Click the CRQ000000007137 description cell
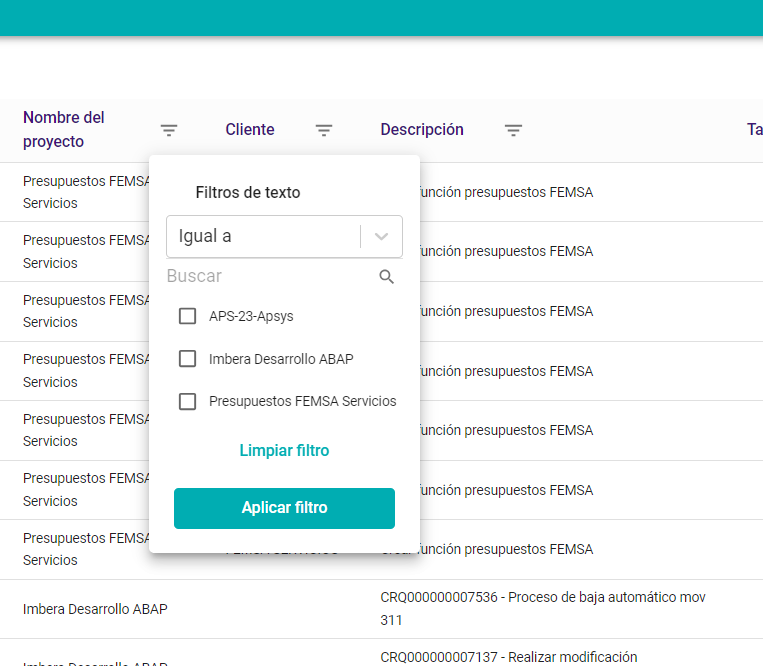 tap(508, 657)
